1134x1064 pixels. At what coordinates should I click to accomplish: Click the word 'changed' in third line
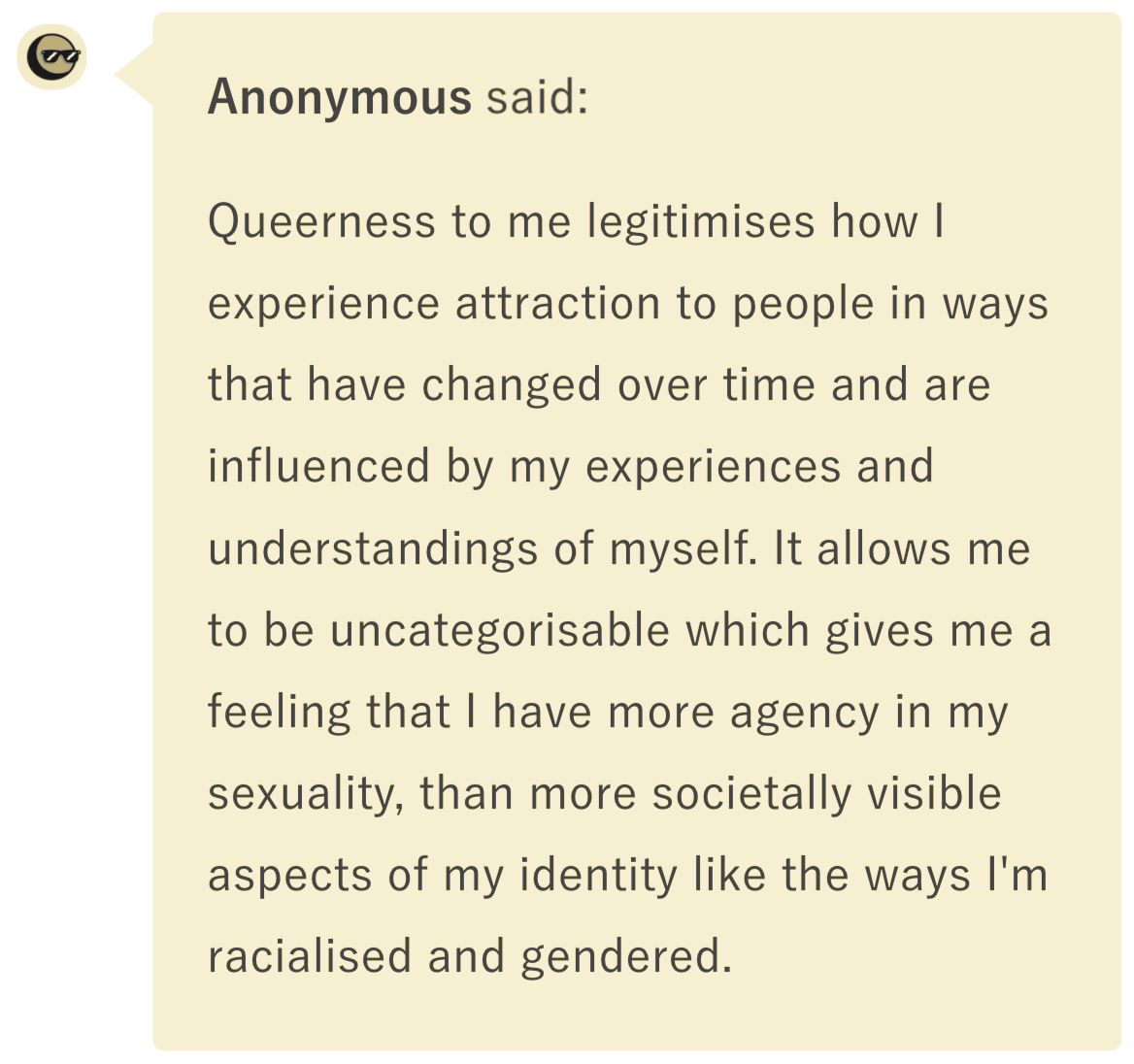pos(512,384)
